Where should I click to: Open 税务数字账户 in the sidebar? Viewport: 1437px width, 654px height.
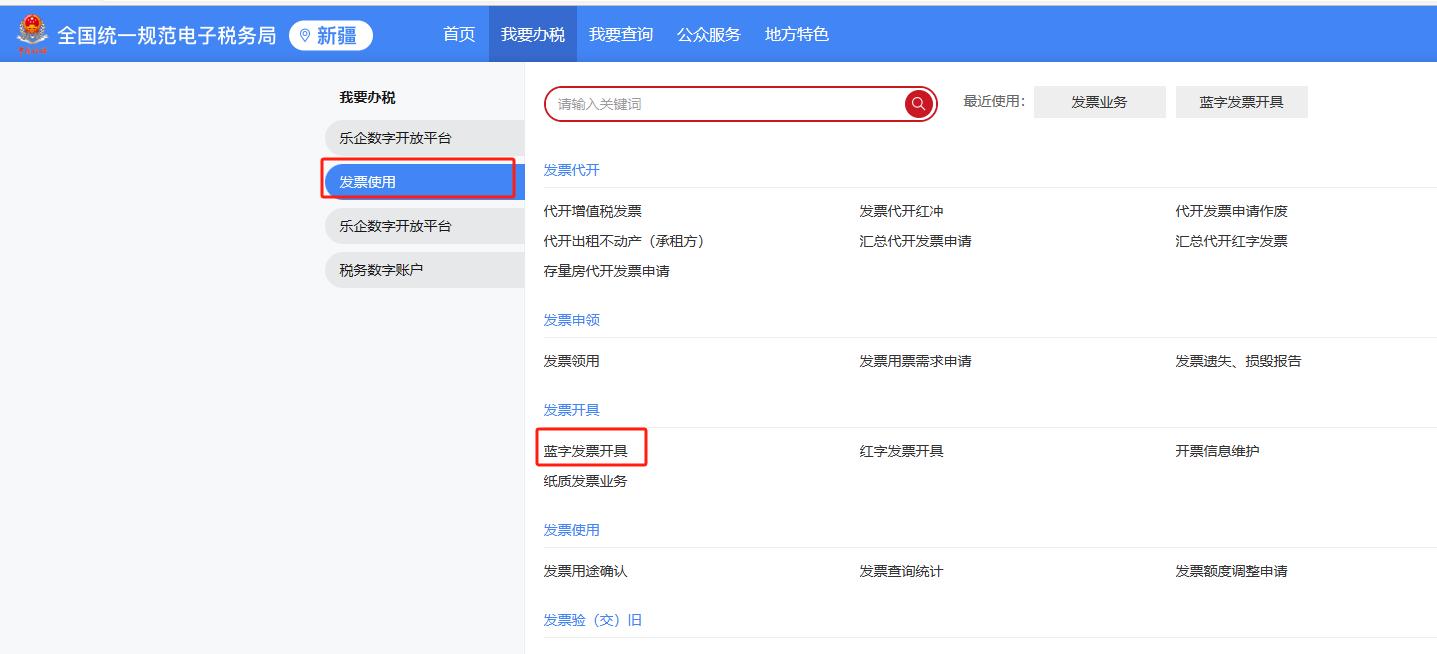coord(424,270)
